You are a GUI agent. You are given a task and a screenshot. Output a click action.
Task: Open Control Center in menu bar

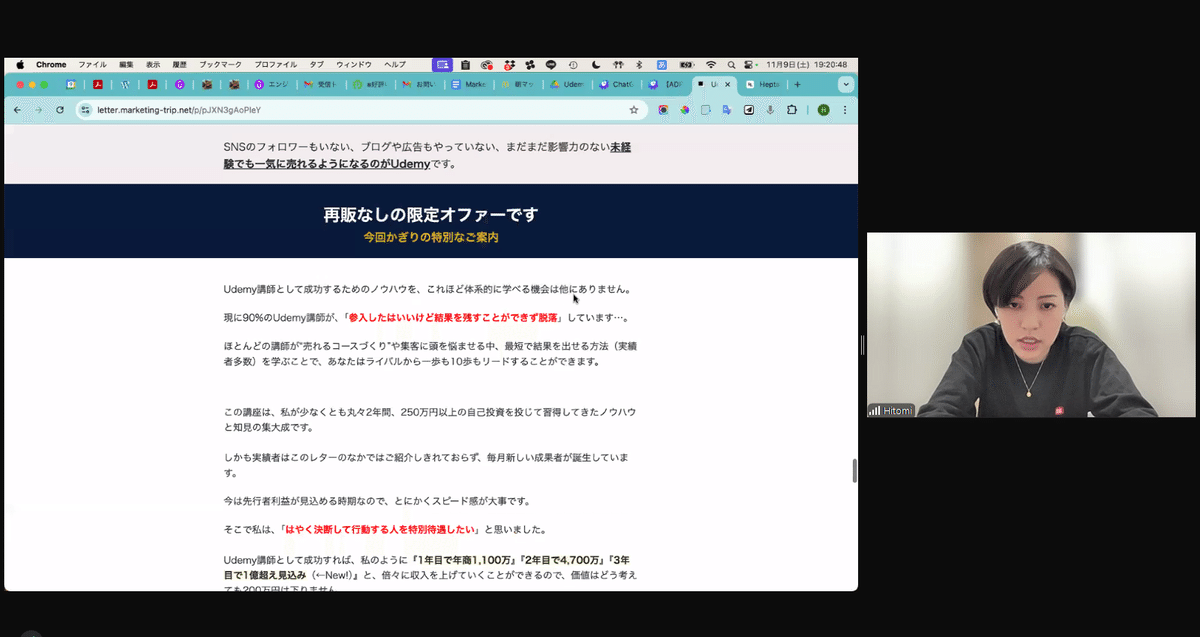(x=750, y=64)
